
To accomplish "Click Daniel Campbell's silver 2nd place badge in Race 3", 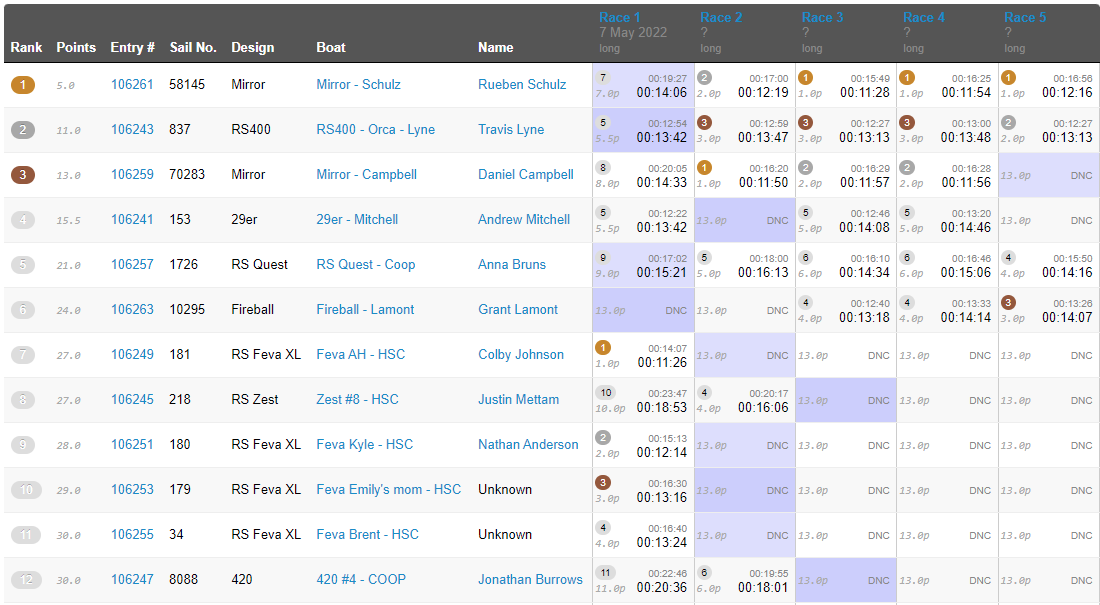I will [805, 167].
